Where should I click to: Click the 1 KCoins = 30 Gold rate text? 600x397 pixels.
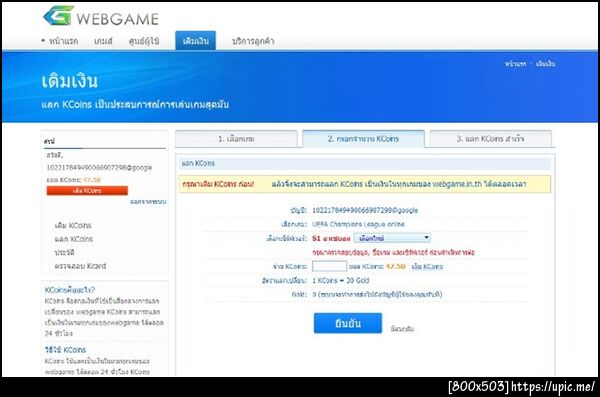tap(341, 280)
